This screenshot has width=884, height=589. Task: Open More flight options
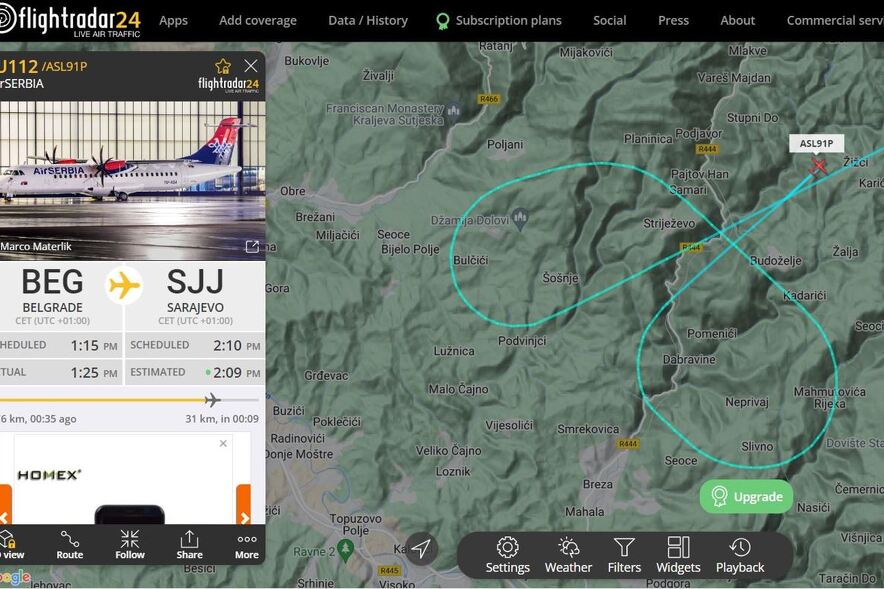(247, 545)
